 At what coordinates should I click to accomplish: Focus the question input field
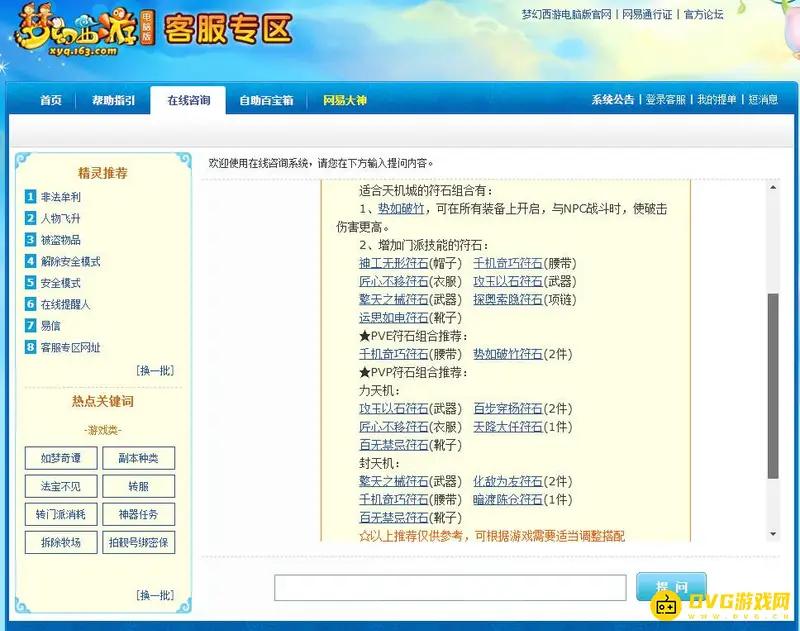(x=450, y=588)
